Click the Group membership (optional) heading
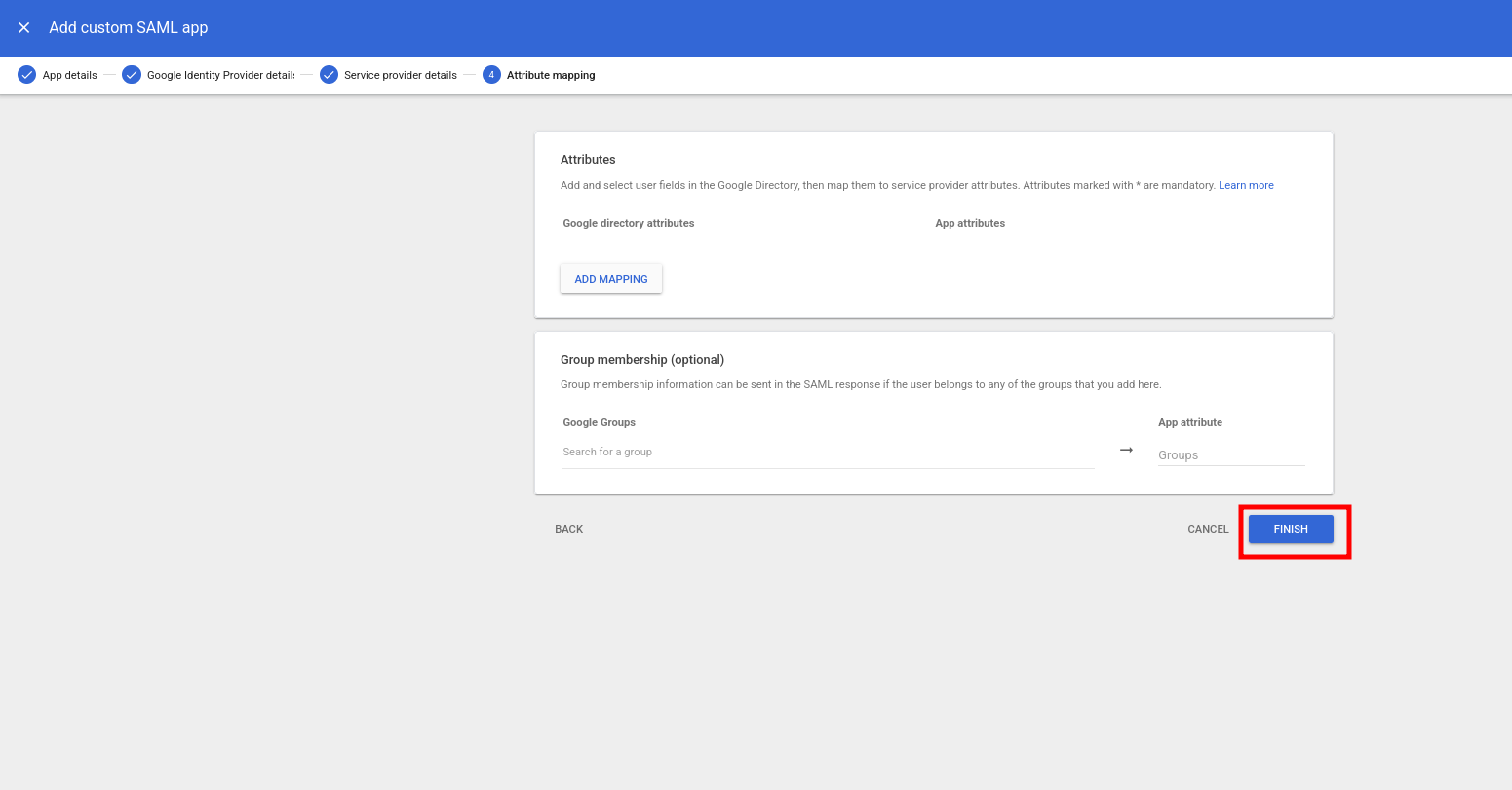 click(x=642, y=360)
